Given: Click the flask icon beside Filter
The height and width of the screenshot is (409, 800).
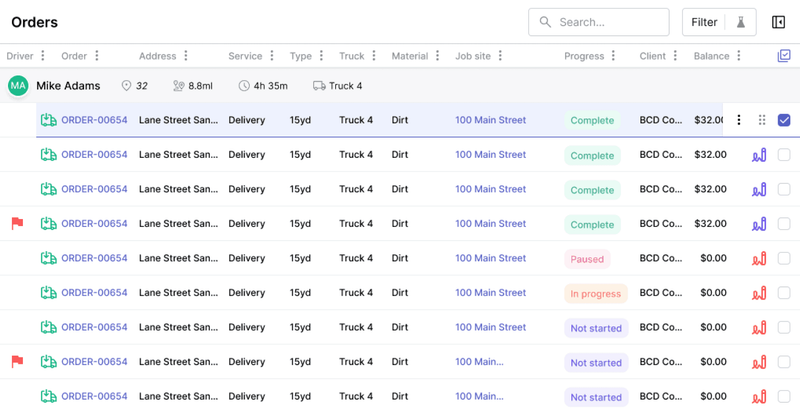Looking at the screenshot, I should [x=741, y=22].
